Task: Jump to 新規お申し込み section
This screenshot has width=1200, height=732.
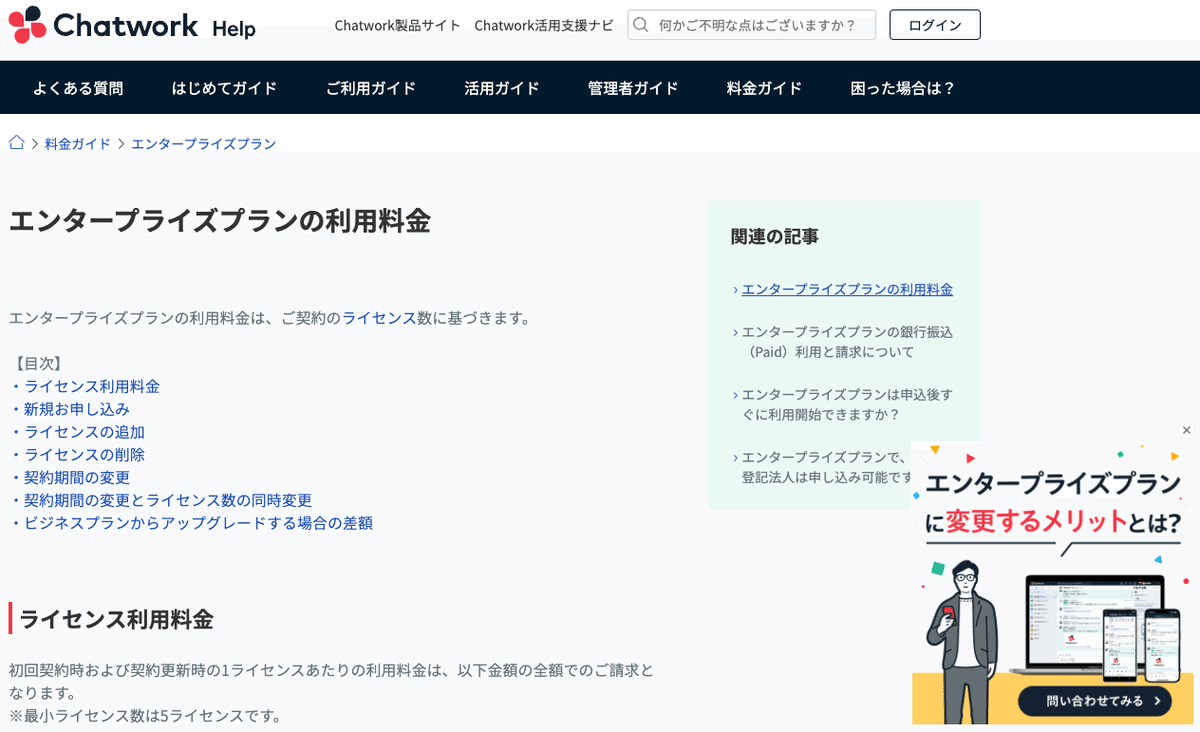Action: pyautogui.click(x=77, y=409)
